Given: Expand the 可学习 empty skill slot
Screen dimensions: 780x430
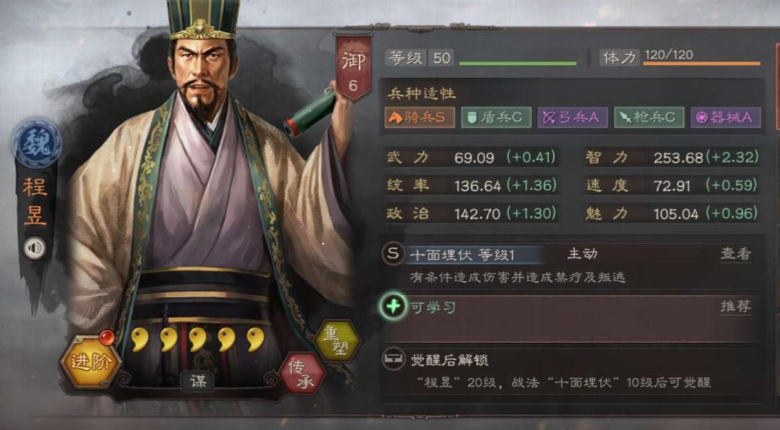Looking at the screenshot, I should pyautogui.click(x=571, y=319).
